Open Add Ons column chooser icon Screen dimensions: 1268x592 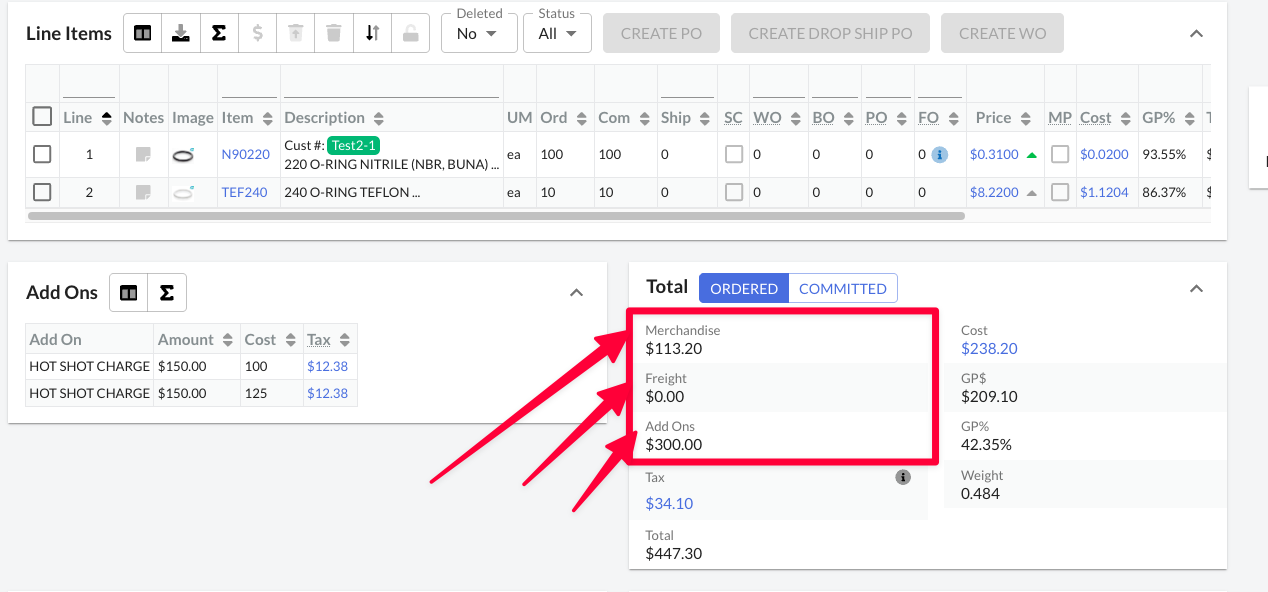click(x=128, y=293)
